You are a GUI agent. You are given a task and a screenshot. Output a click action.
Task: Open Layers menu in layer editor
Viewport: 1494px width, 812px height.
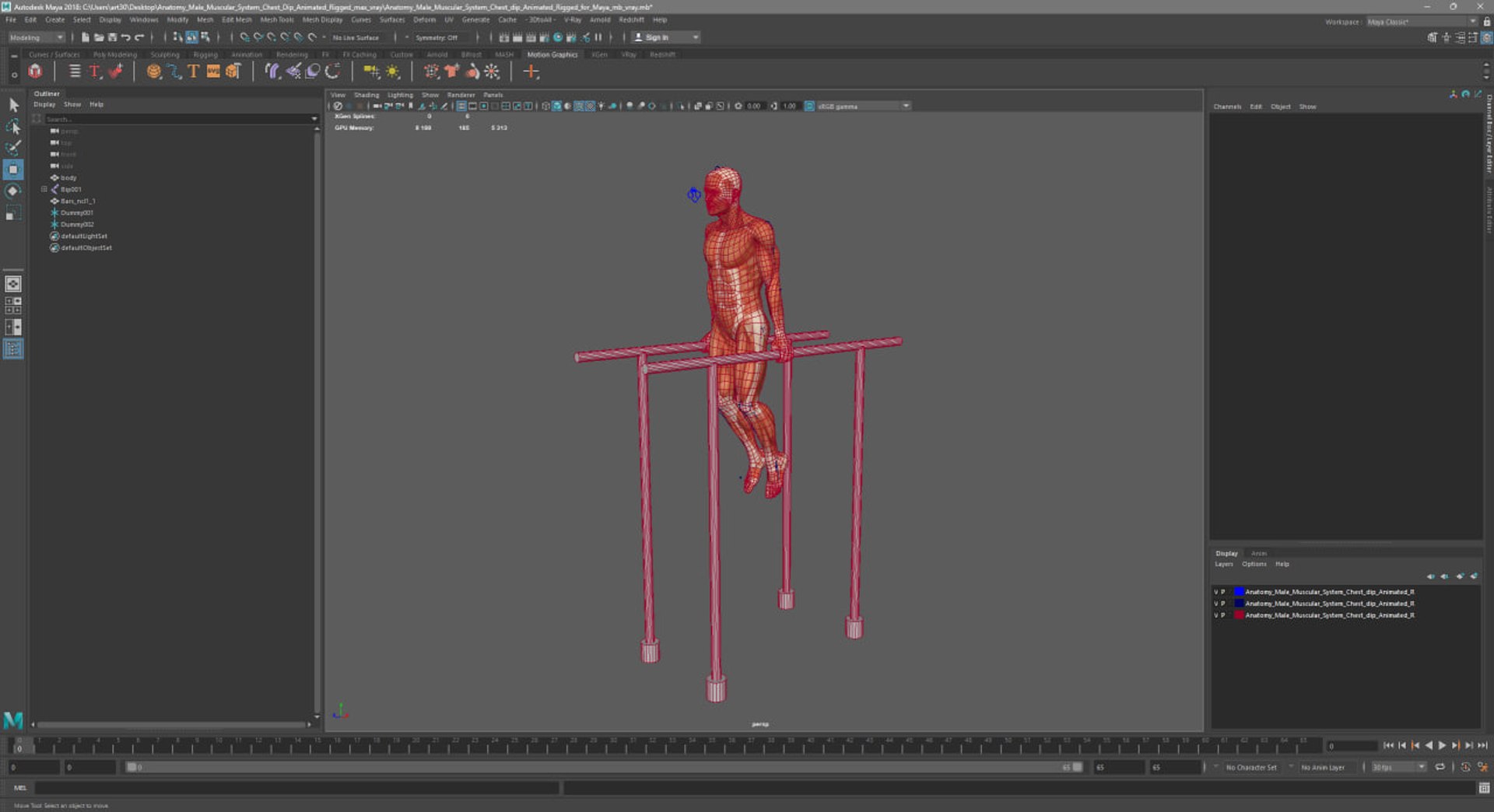pyautogui.click(x=1224, y=564)
